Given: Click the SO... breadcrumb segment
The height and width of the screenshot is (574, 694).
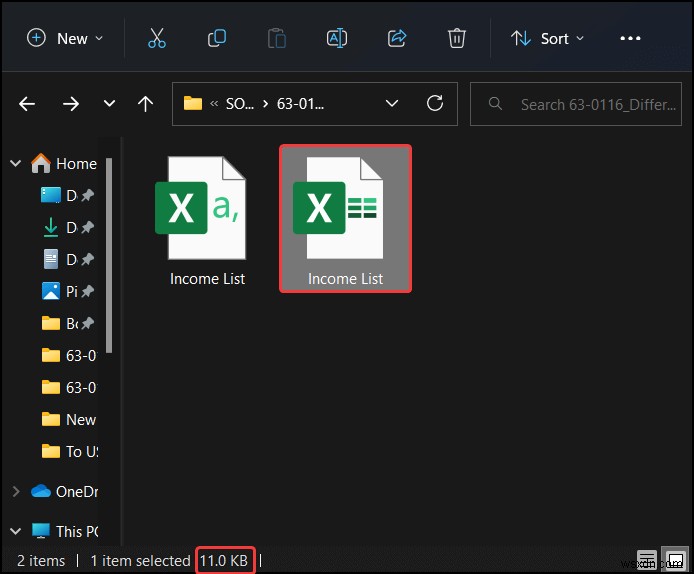Looking at the screenshot, I should pos(239,104).
